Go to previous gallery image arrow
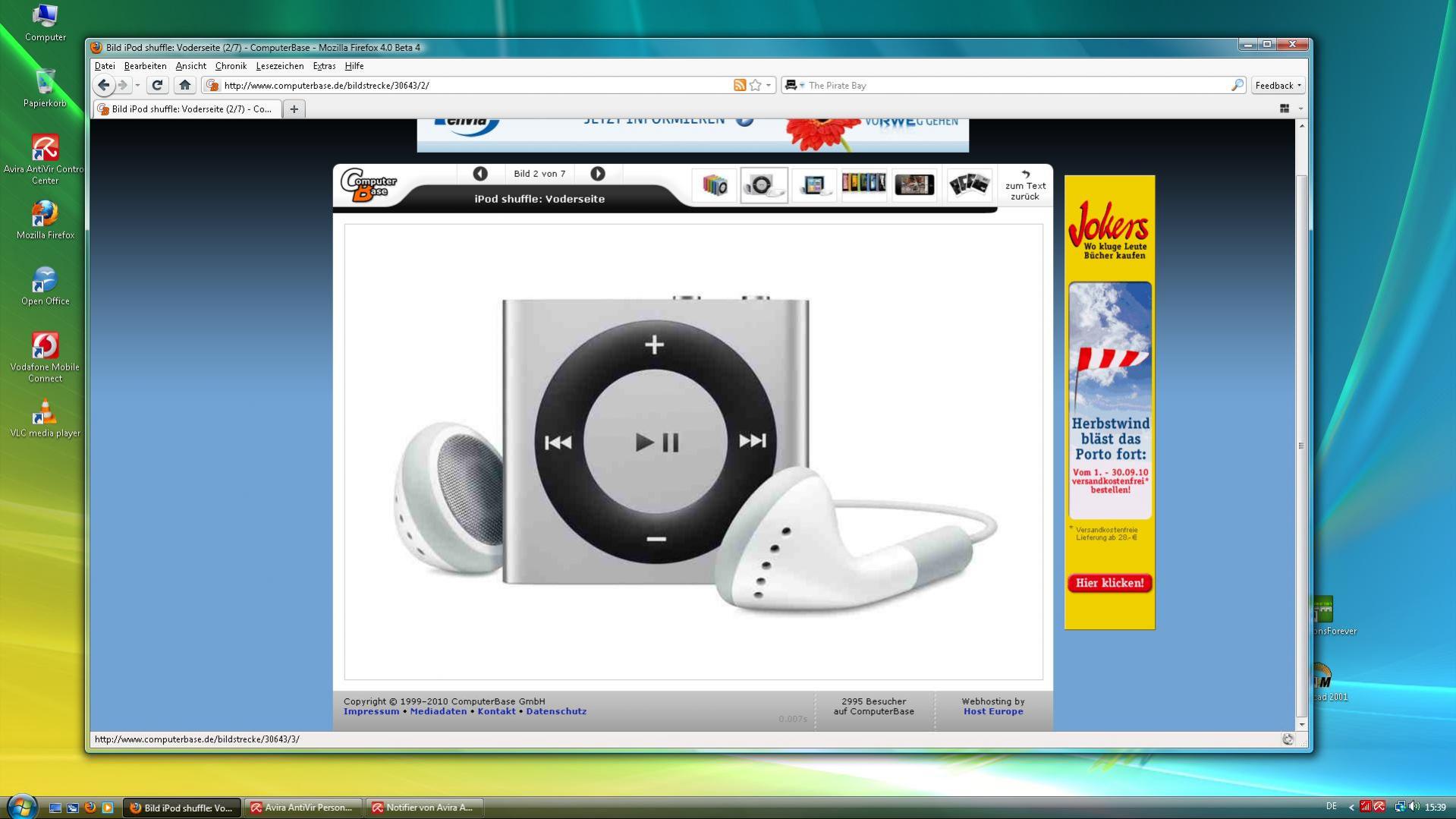The height and width of the screenshot is (819, 1456). 480,174
